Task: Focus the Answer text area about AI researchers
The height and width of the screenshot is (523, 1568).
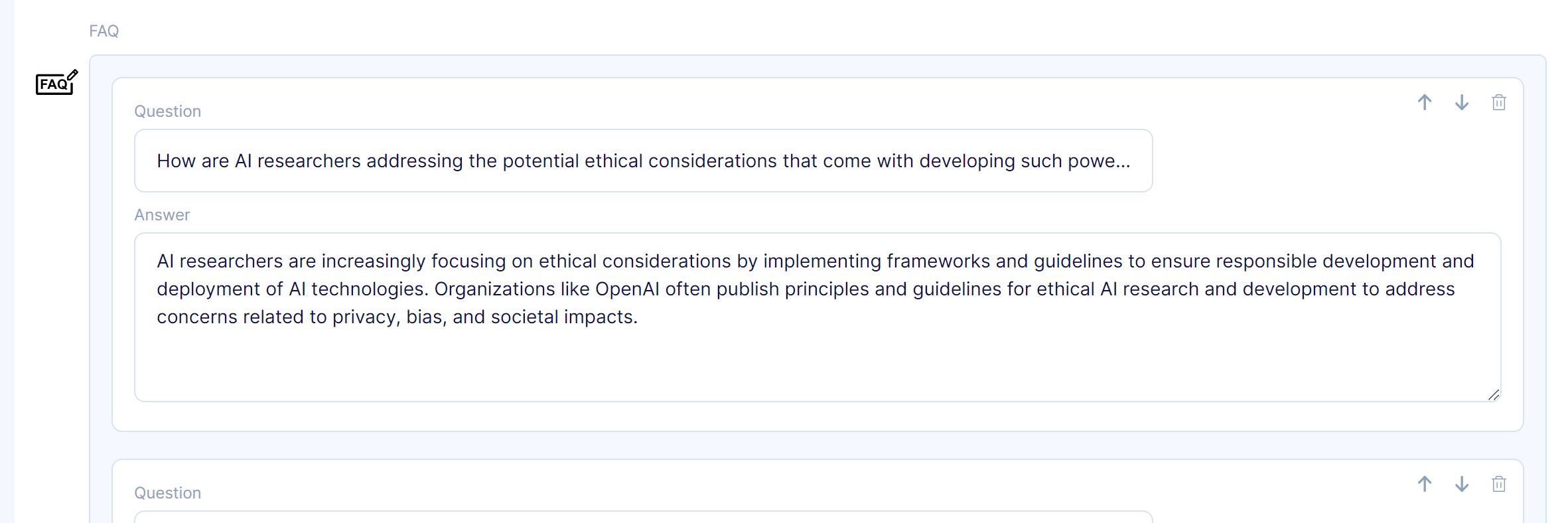Action: [818, 317]
